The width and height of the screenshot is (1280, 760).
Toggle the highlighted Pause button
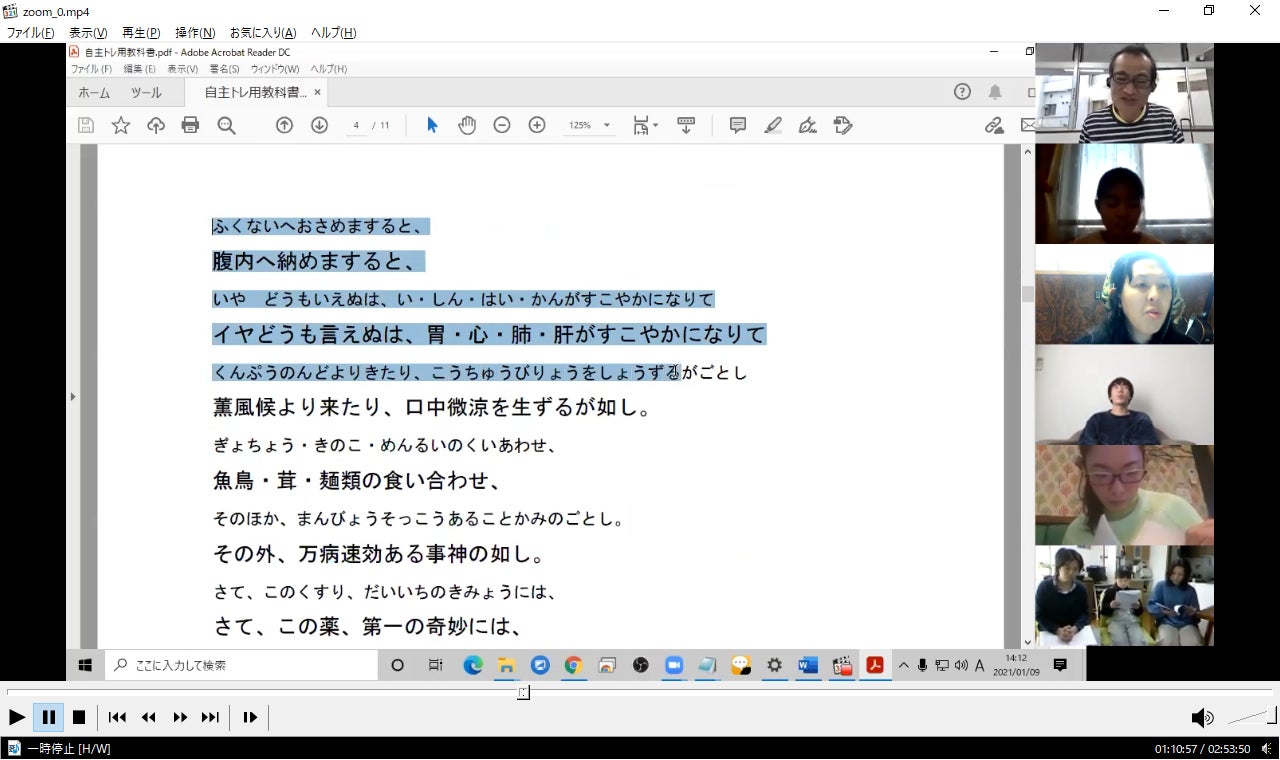pyautogui.click(x=48, y=717)
